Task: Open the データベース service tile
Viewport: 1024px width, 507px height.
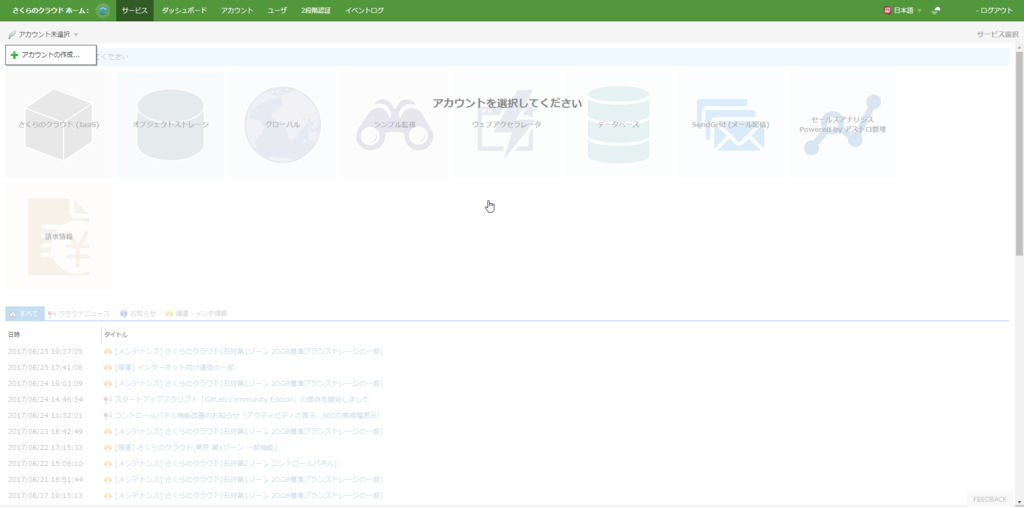Action: click(x=618, y=125)
